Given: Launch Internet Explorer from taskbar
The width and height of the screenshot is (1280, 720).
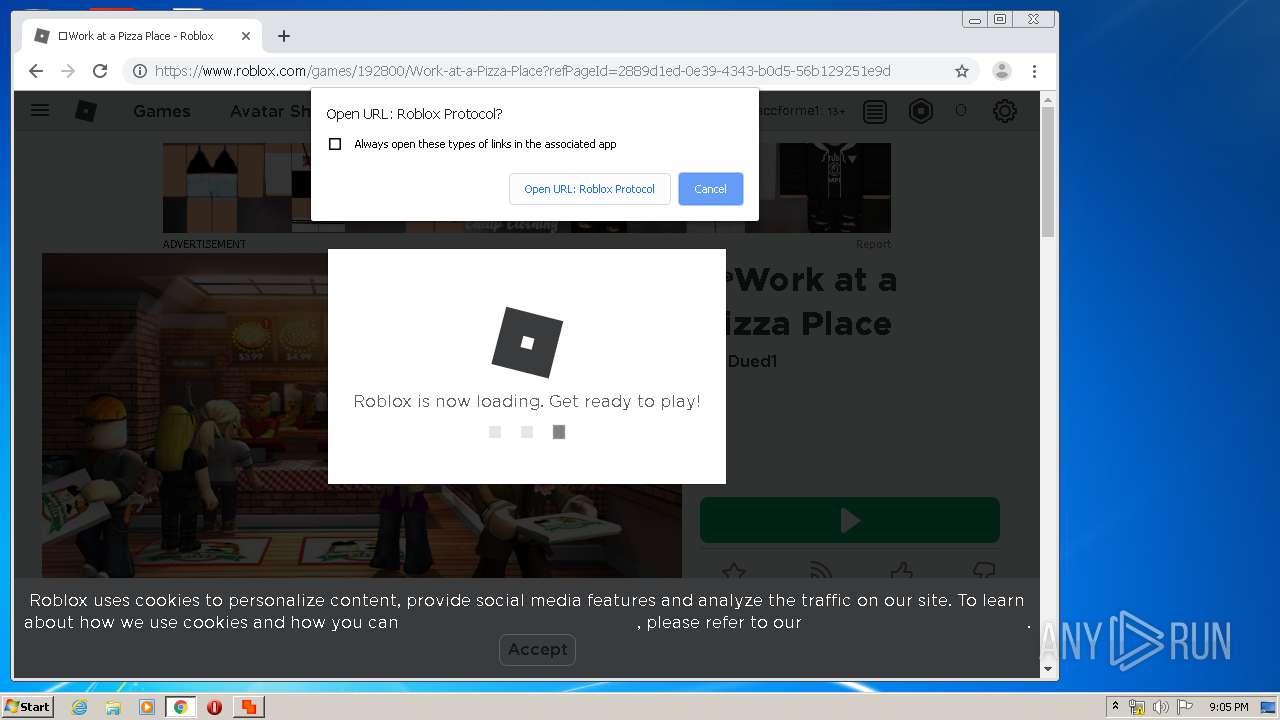Looking at the screenshot, I should coord(80,707).
